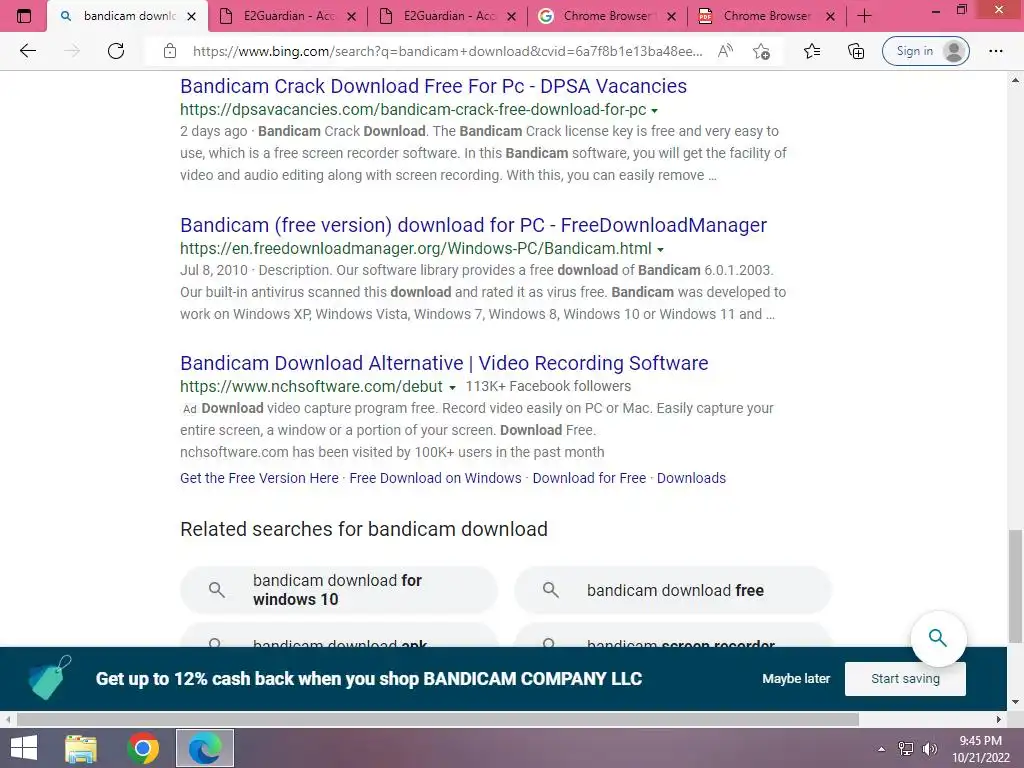
Task: Click Start saving on cashback banner
Action: pos(905,679)
